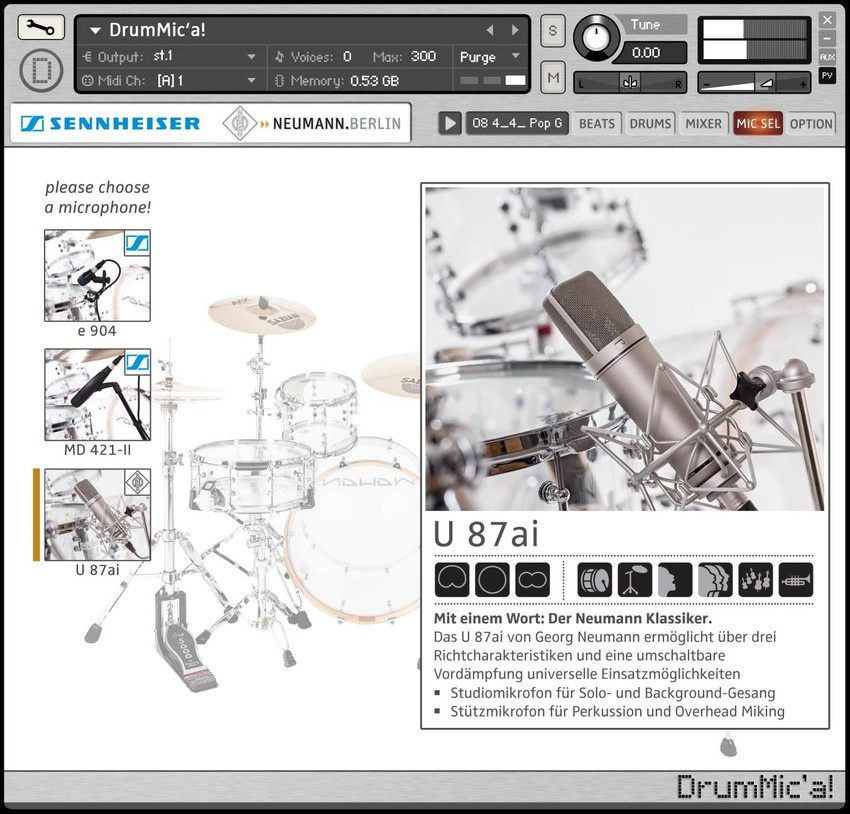Screen dimensions: 850x814
Task: Switch to the MIXER tab
Action: point(704,124)
